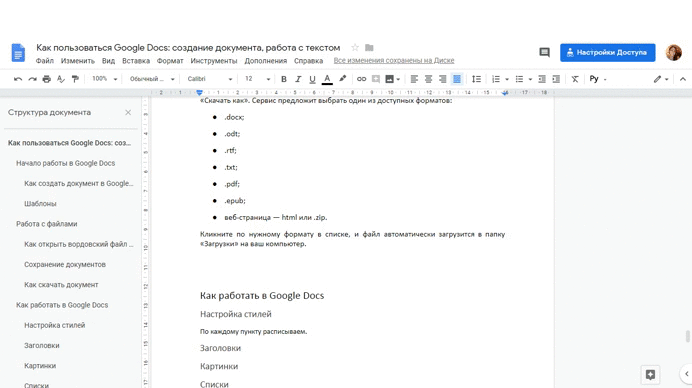Open the Файл menu
The image size is (692, 388).
coord(45,61)
